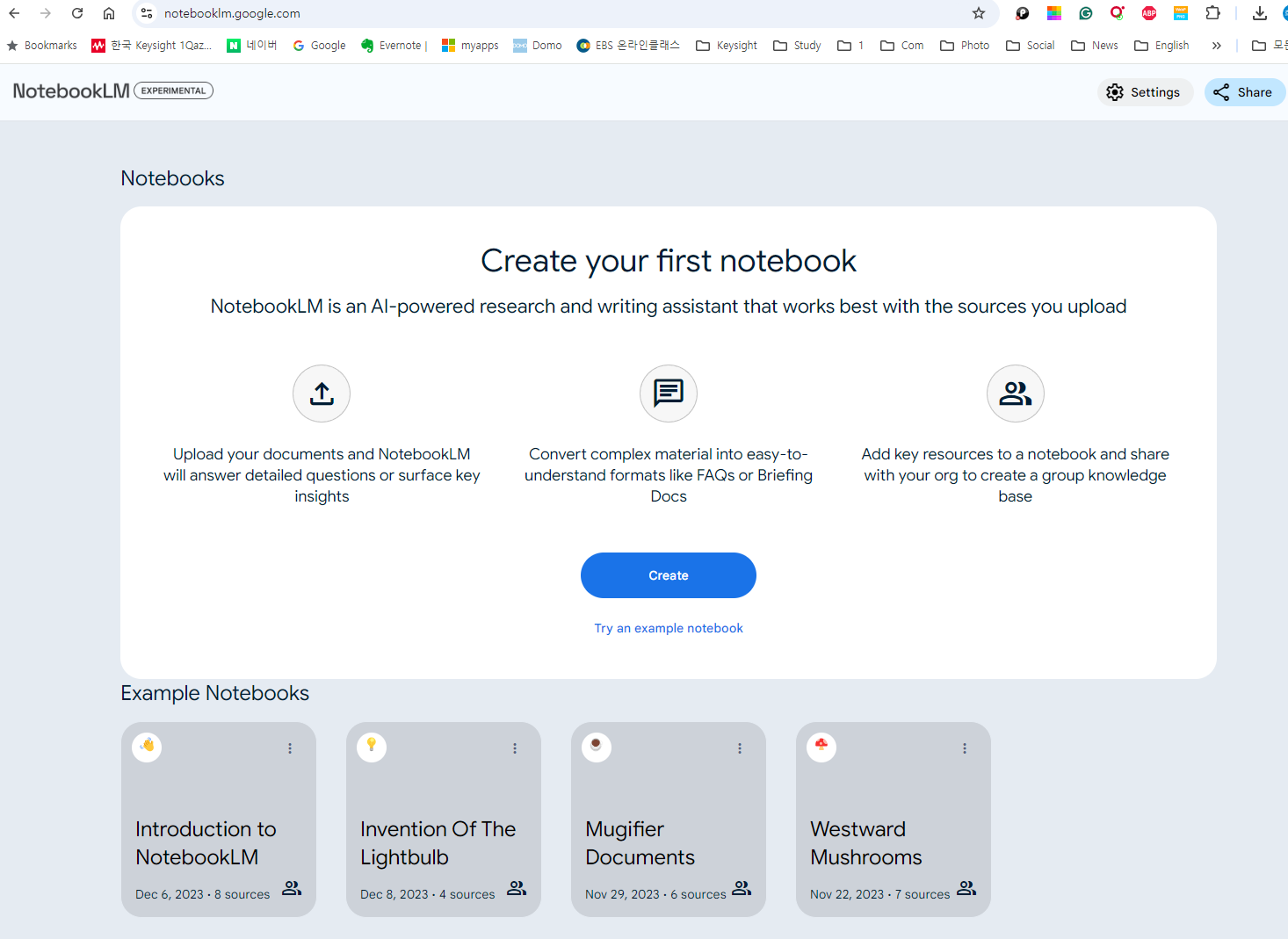Click the blue Create button
This screenshot has width=1288, height=939.
(669, 575)
